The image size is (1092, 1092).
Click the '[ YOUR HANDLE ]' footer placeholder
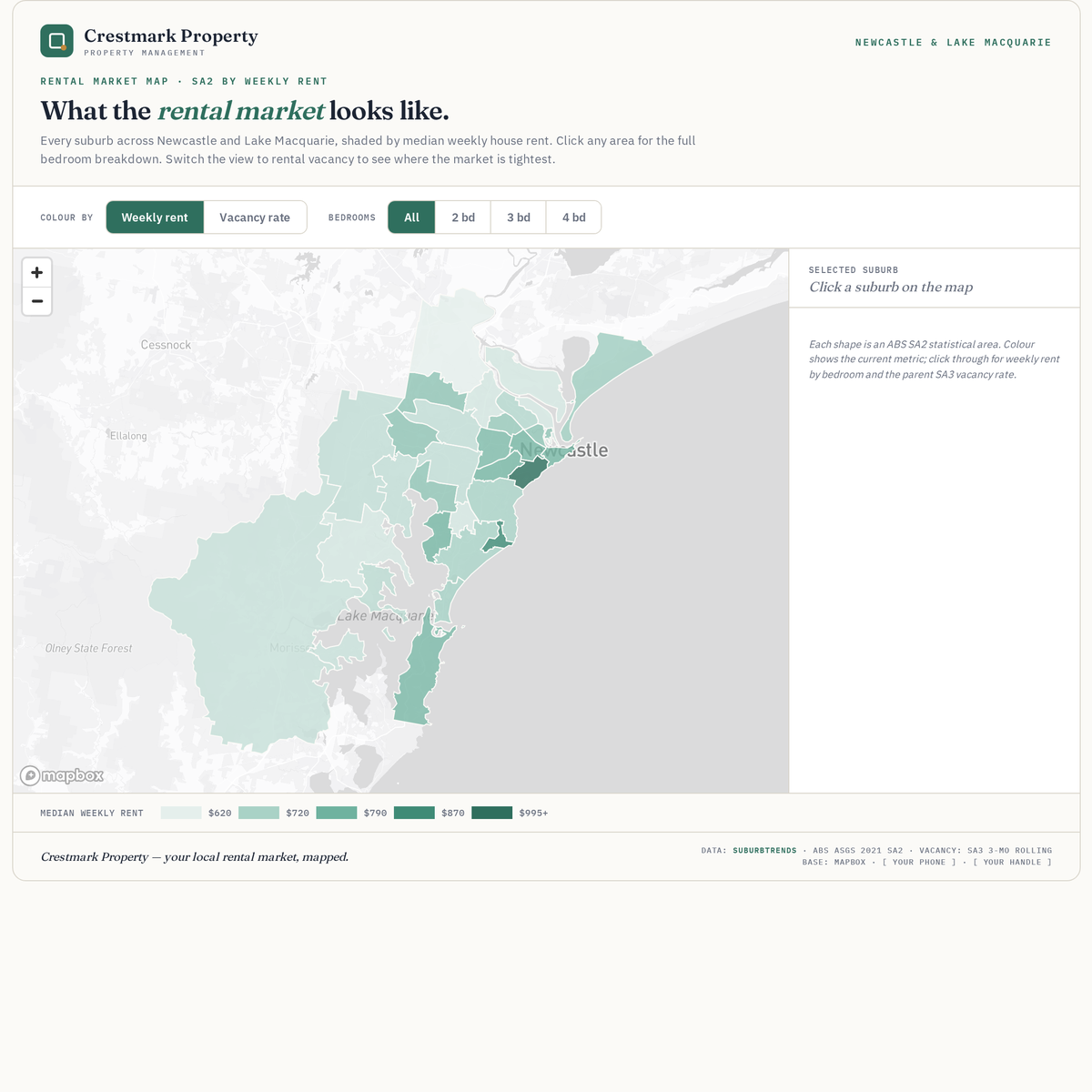click(1012, 862)
